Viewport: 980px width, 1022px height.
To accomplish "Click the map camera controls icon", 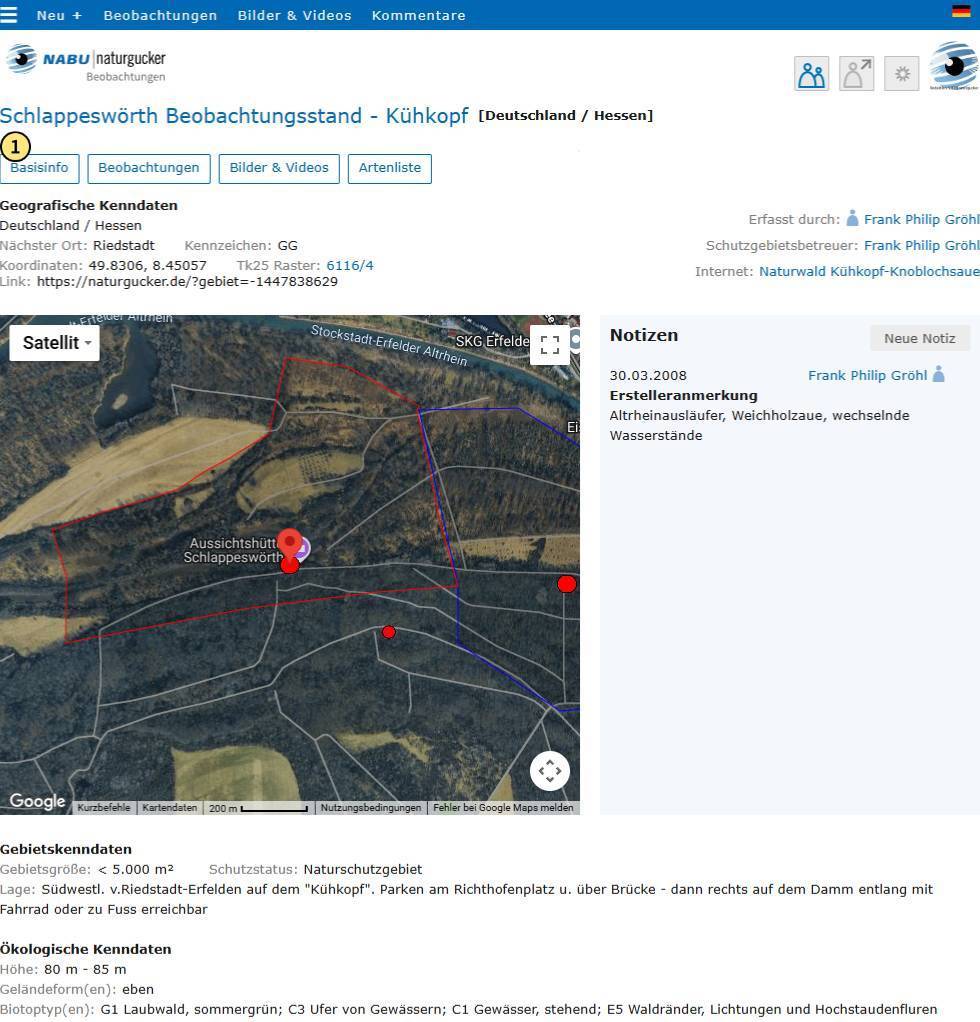I will click(550, 771).
